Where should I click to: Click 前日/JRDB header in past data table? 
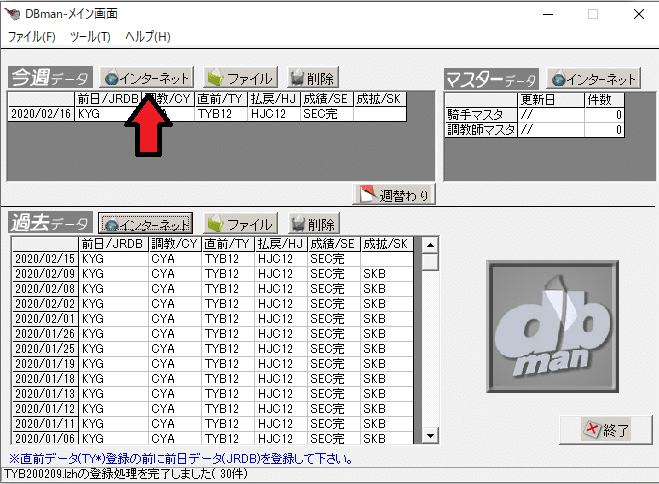coord(113,244)
